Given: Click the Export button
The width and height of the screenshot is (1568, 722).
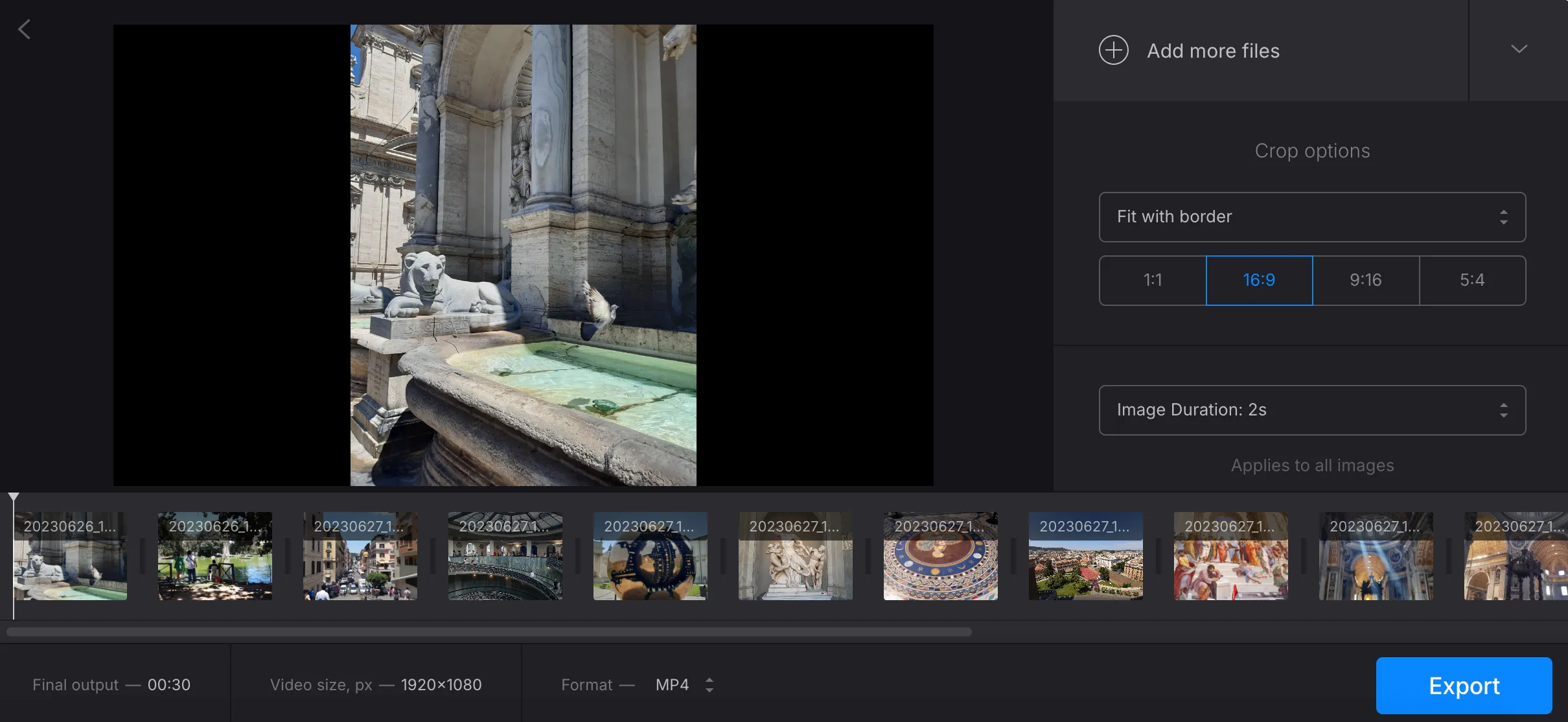Looking at the screenshot, I should 1464,686.
